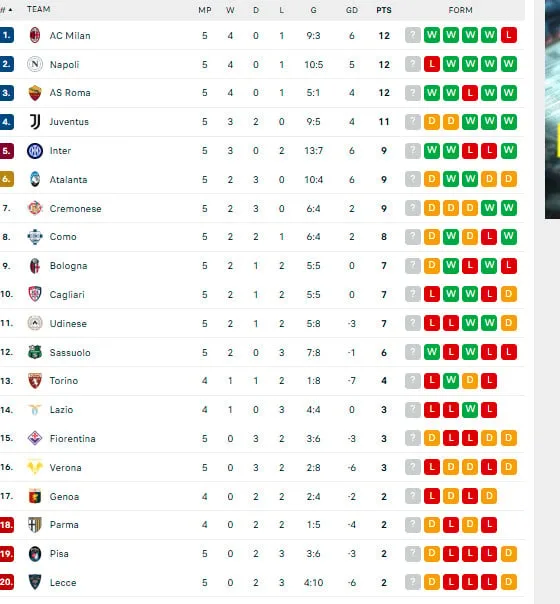Open the Sassuolo team link
The width and height of the screenshot is (560, 604).
tap(70, 352)
